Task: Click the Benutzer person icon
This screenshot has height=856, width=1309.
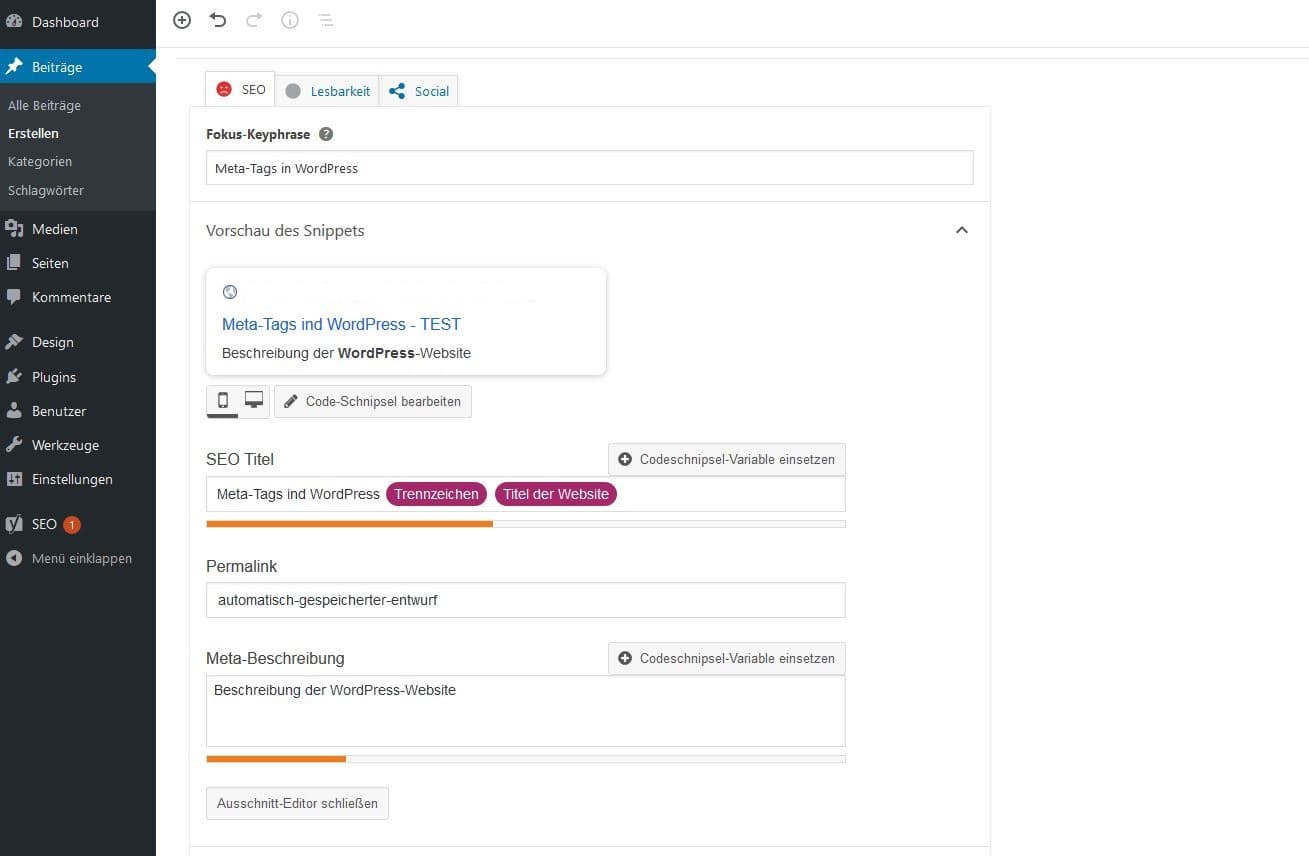Action: [x=14, y=411]
